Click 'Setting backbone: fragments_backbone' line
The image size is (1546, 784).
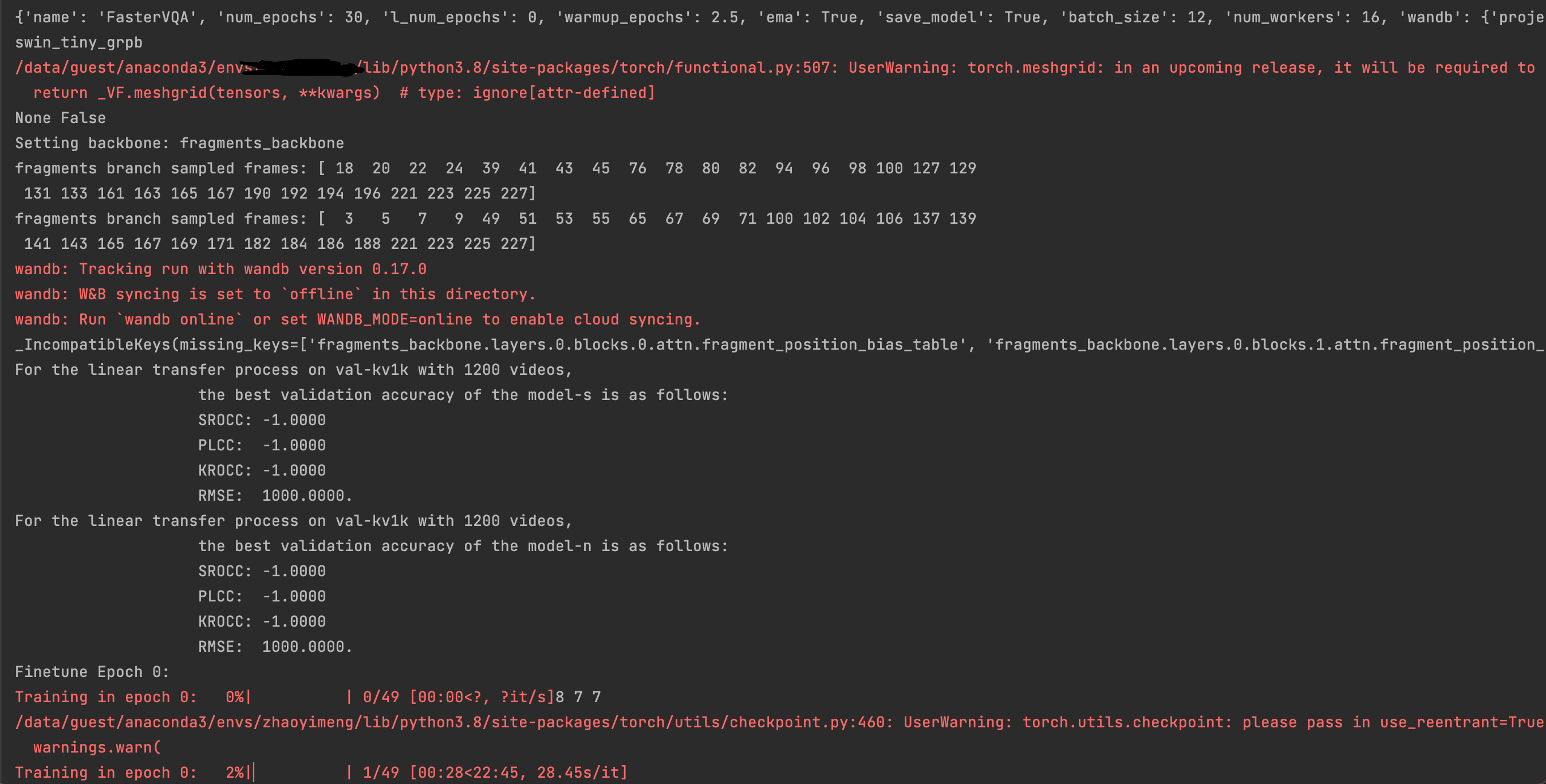tap(179, 144)
